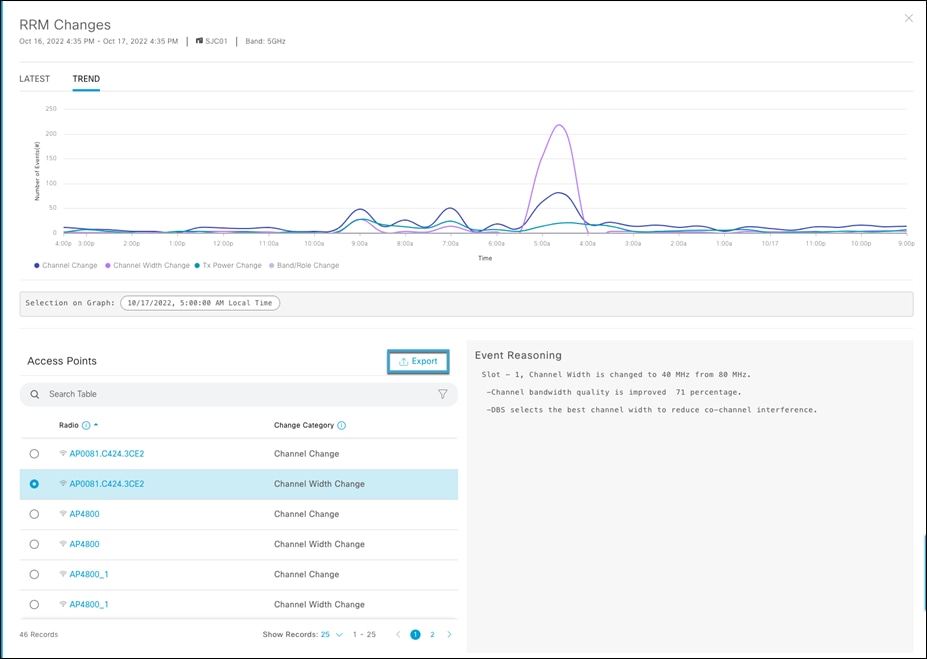
Task: Select radio for AP4800 Channel Width Change row
Action: [x=34, y=544]
